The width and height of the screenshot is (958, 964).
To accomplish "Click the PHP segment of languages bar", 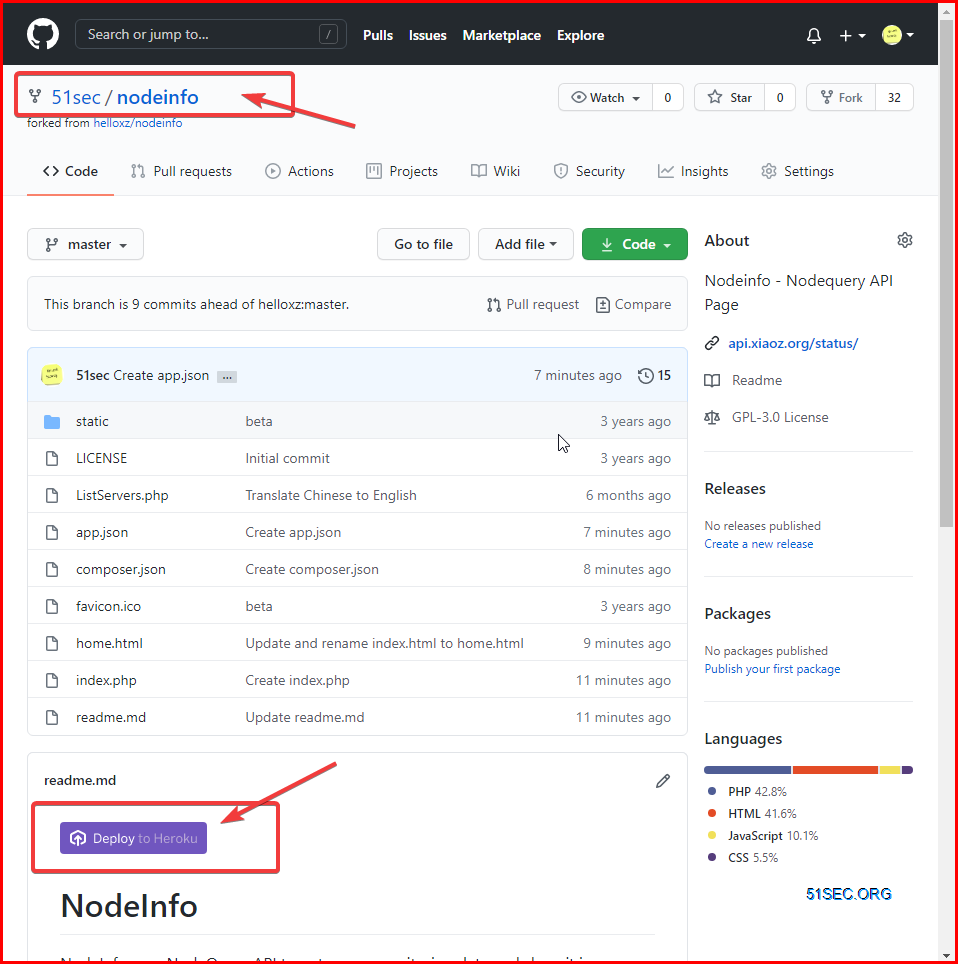I will [x=748, y=770].
